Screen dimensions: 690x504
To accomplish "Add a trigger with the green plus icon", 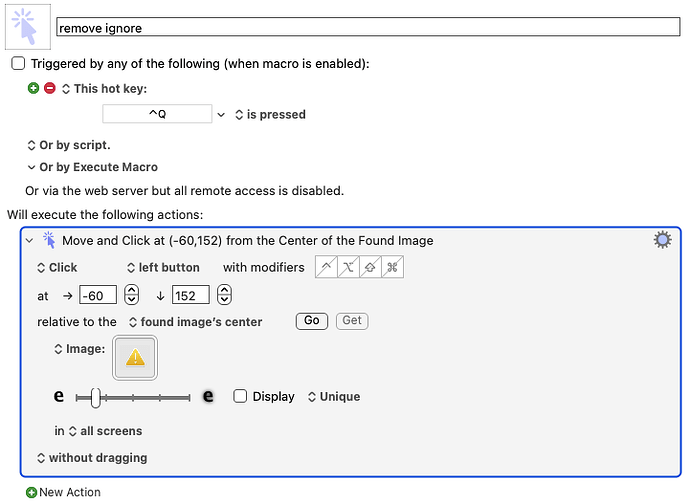I will tap(33, 88).
